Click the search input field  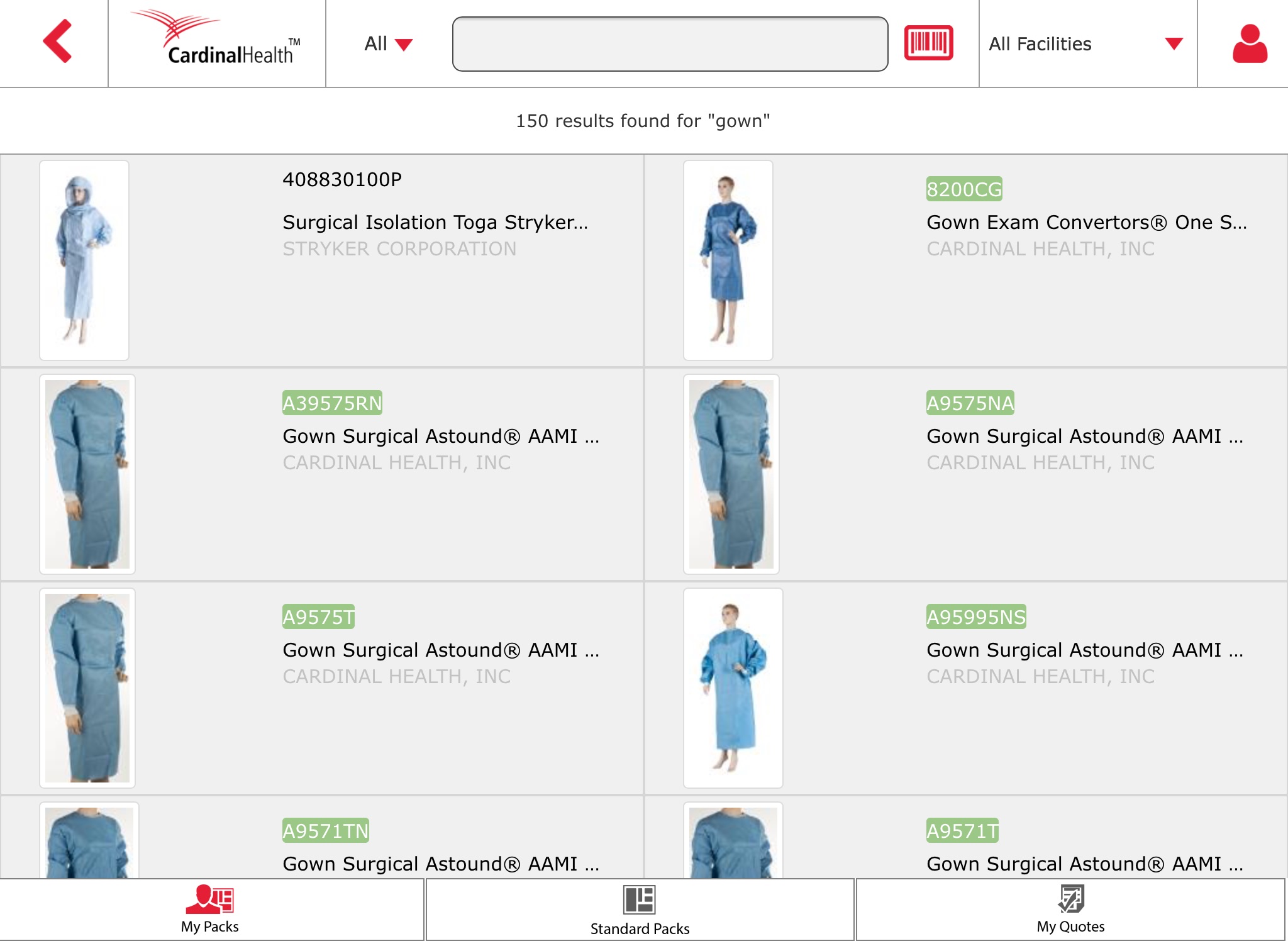click(x=669, y=44)
